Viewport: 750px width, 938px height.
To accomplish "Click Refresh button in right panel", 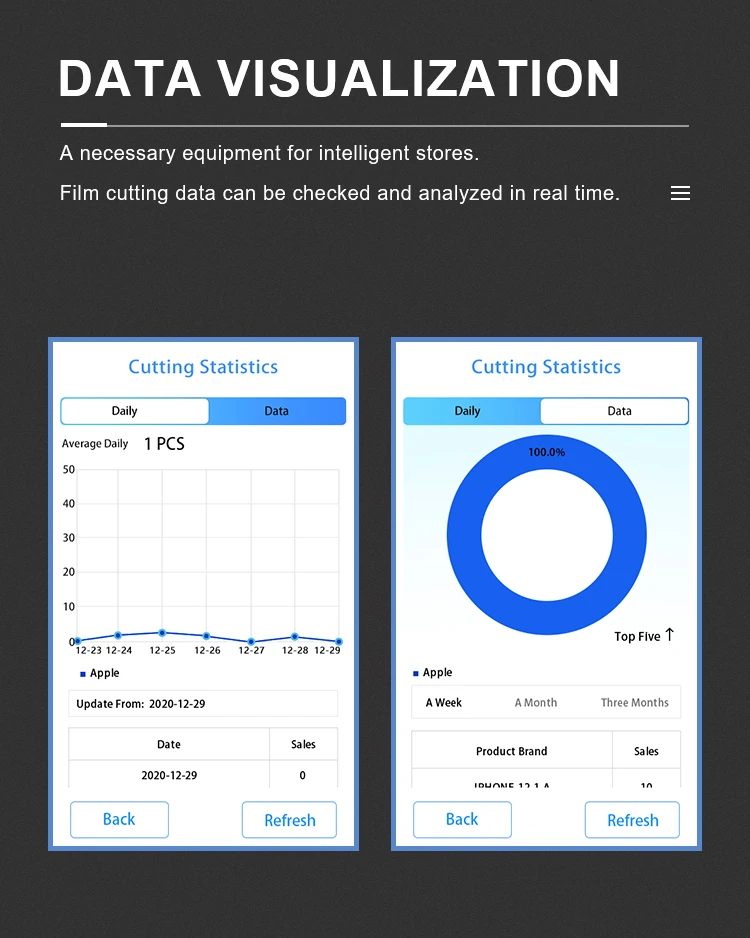I will click(632, 820).
